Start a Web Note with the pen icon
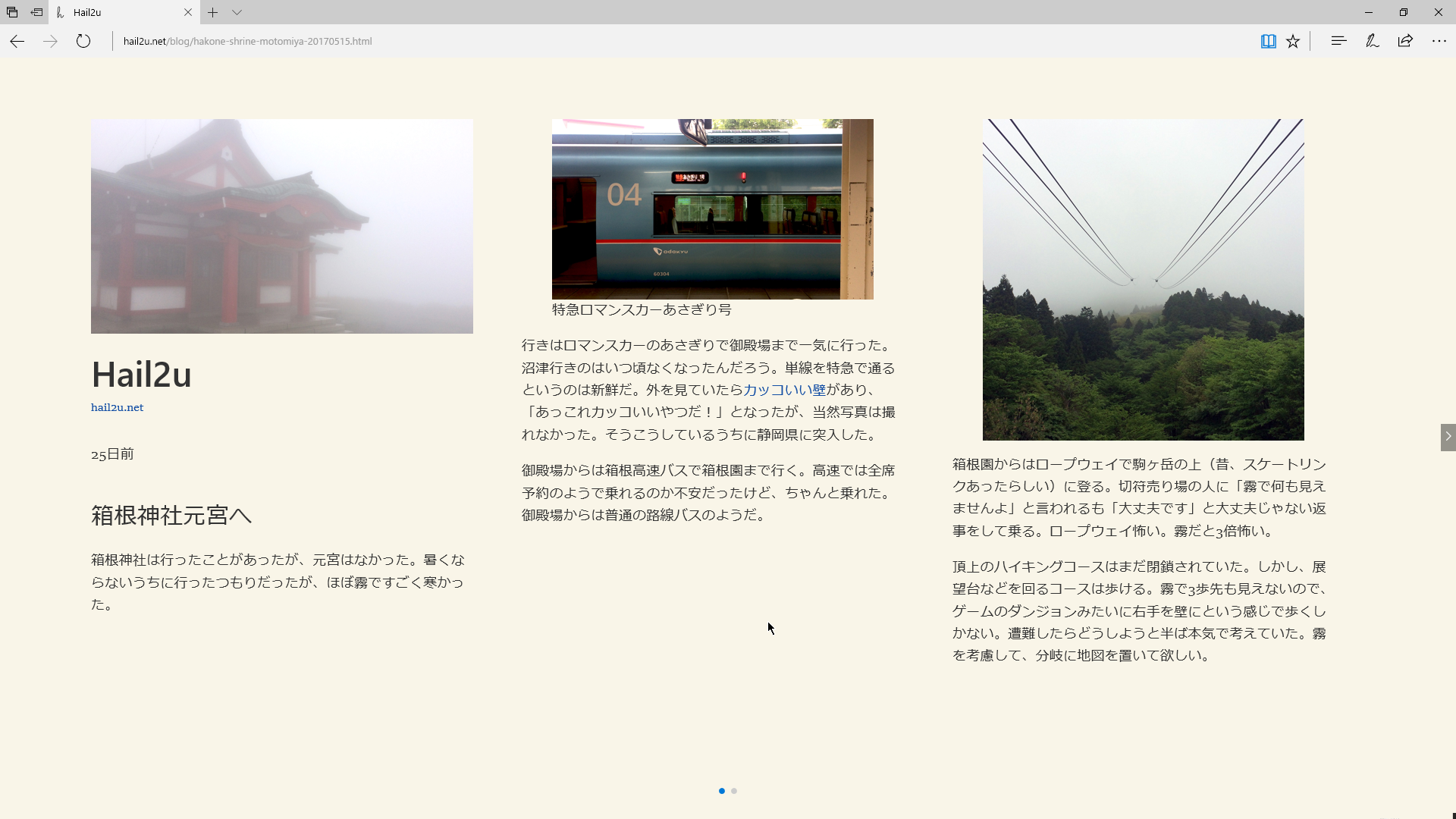This screenshot has height=819, width=1456. point(1372,41)
